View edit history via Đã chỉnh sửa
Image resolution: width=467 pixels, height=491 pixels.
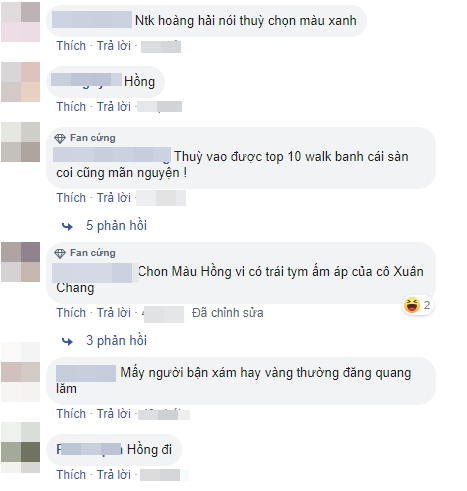[228, 313]
